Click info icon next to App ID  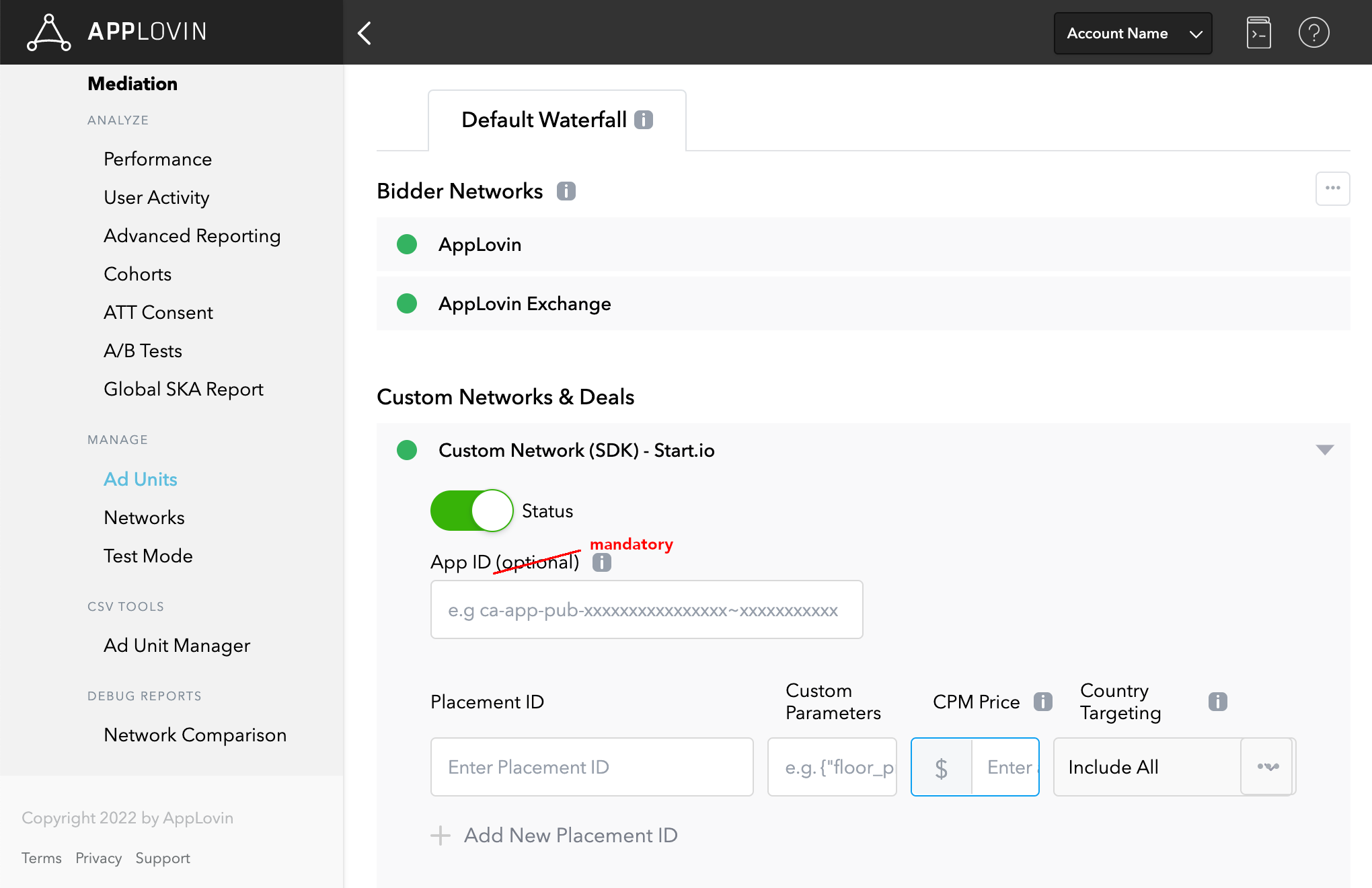tap(602, 562)
